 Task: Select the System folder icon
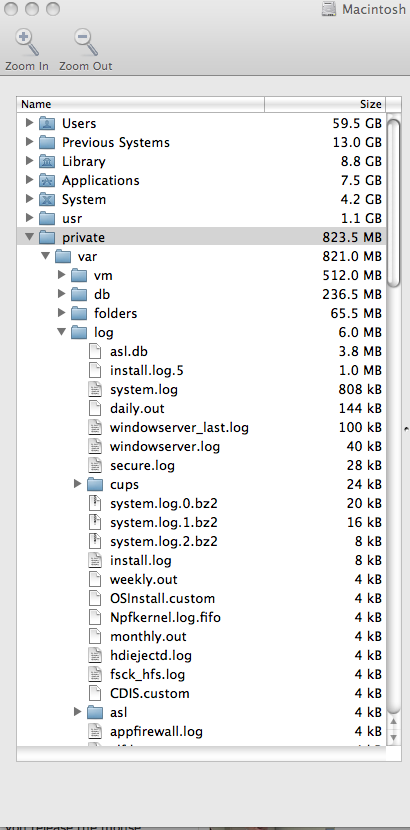click(x=47, y=200)
